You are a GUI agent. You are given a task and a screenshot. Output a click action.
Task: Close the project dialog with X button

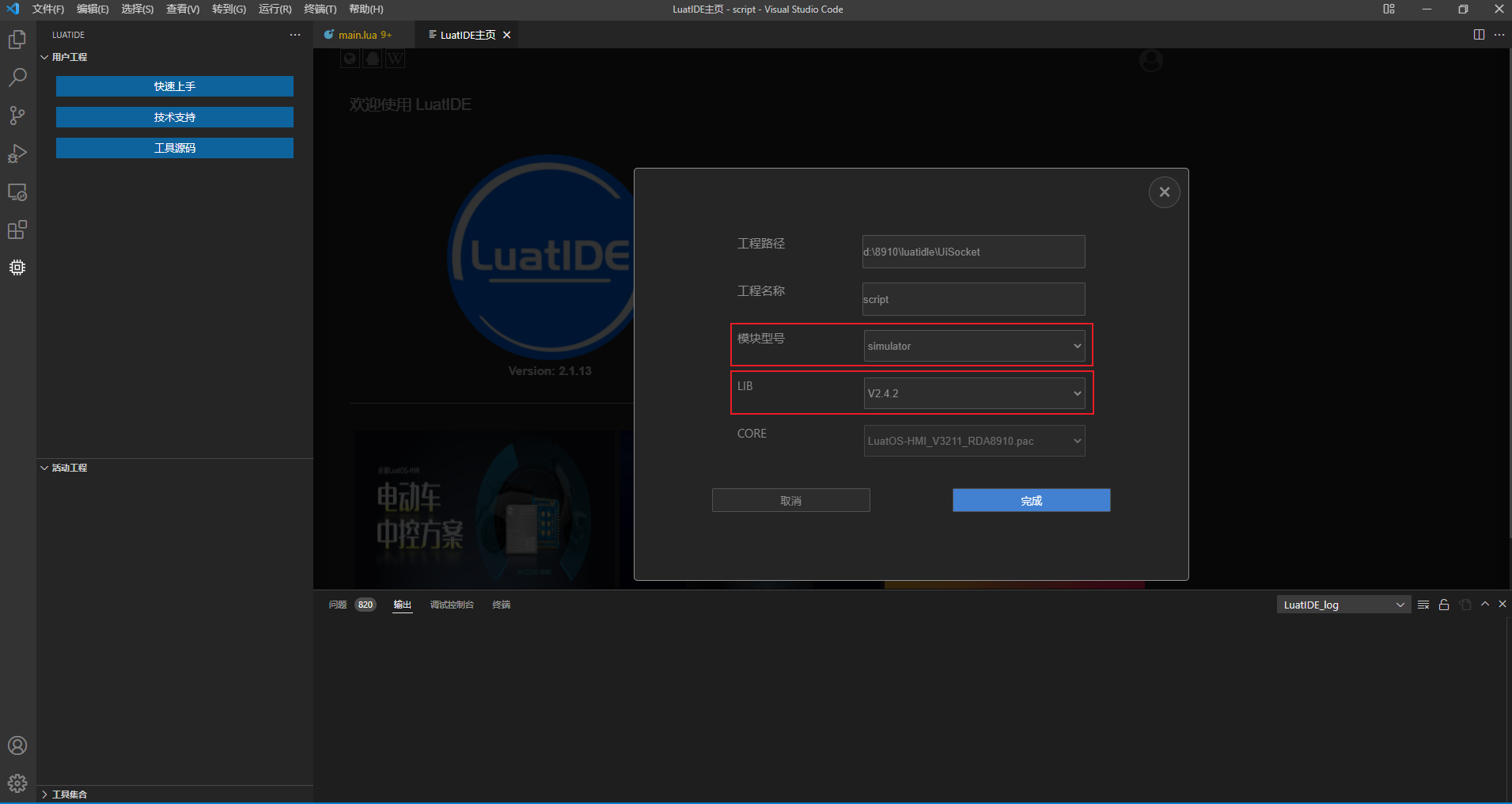tap(1165, 192)
